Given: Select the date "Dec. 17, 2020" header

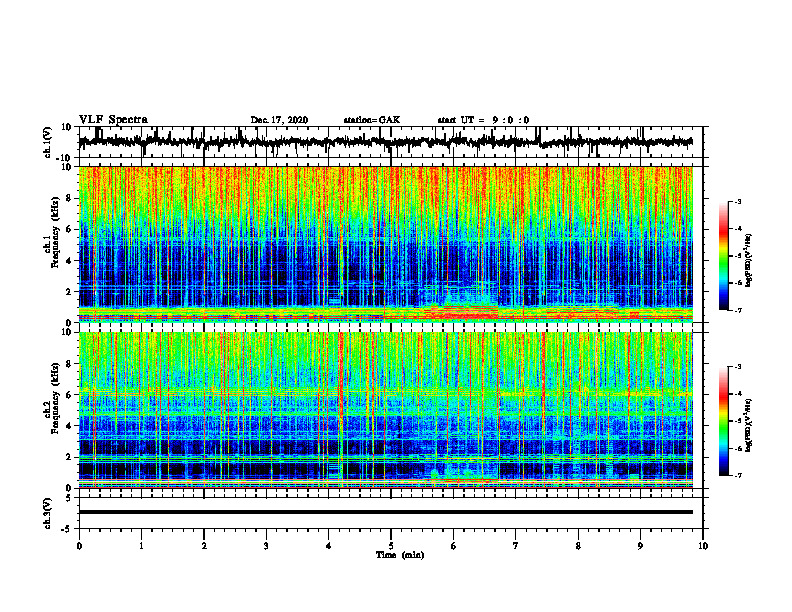Looking at the screenshot, I should (279, 120).
